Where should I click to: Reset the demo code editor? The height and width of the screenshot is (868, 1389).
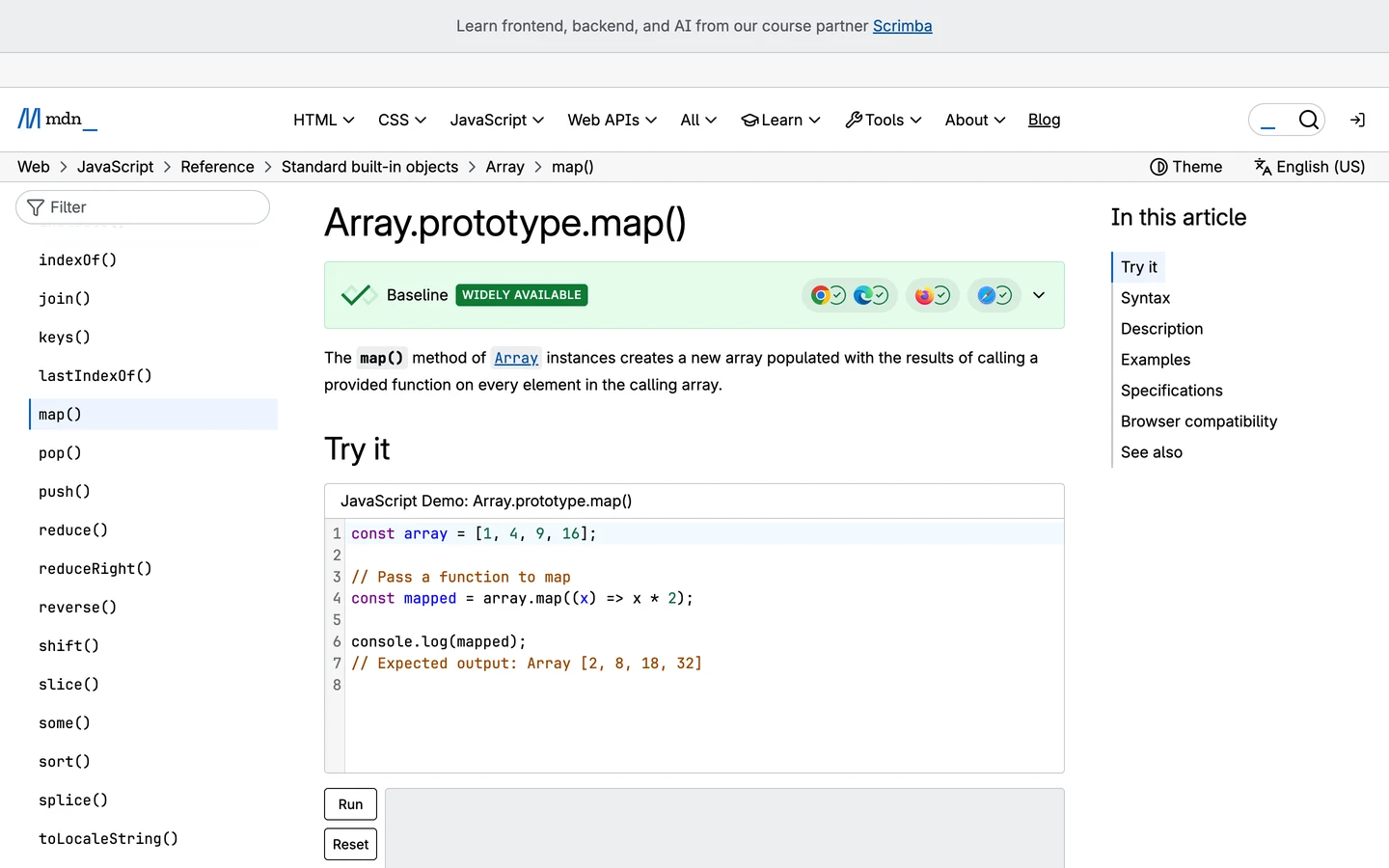(350, 845)
